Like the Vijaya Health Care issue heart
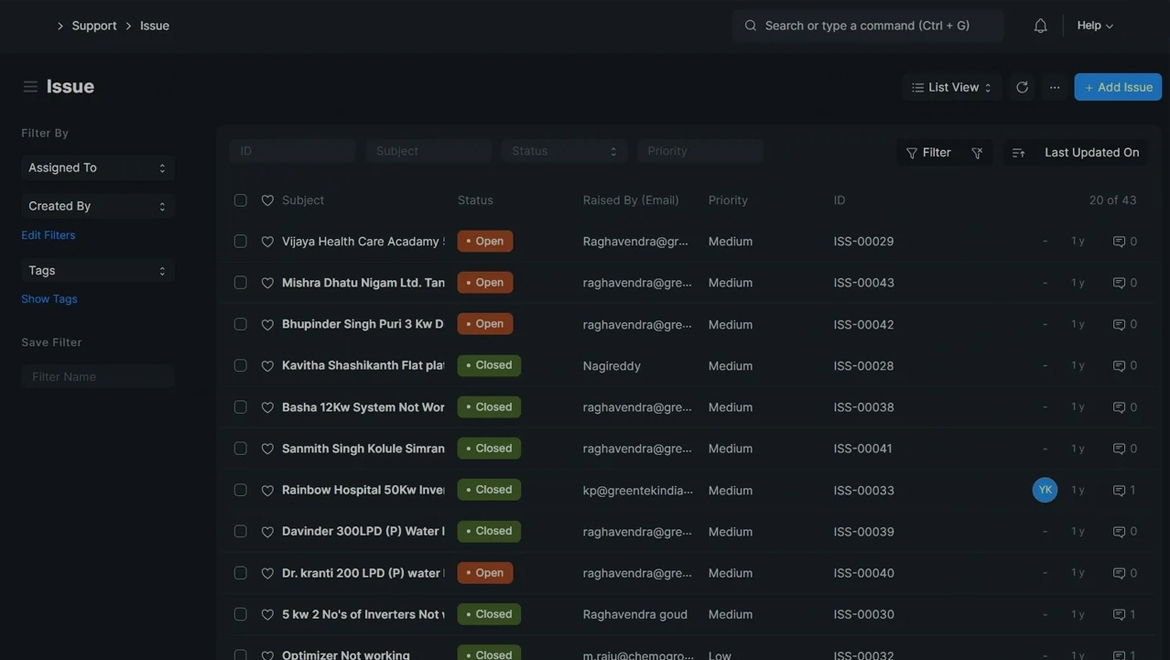The width and height of the screenshot is (1170, 660). 267,242
